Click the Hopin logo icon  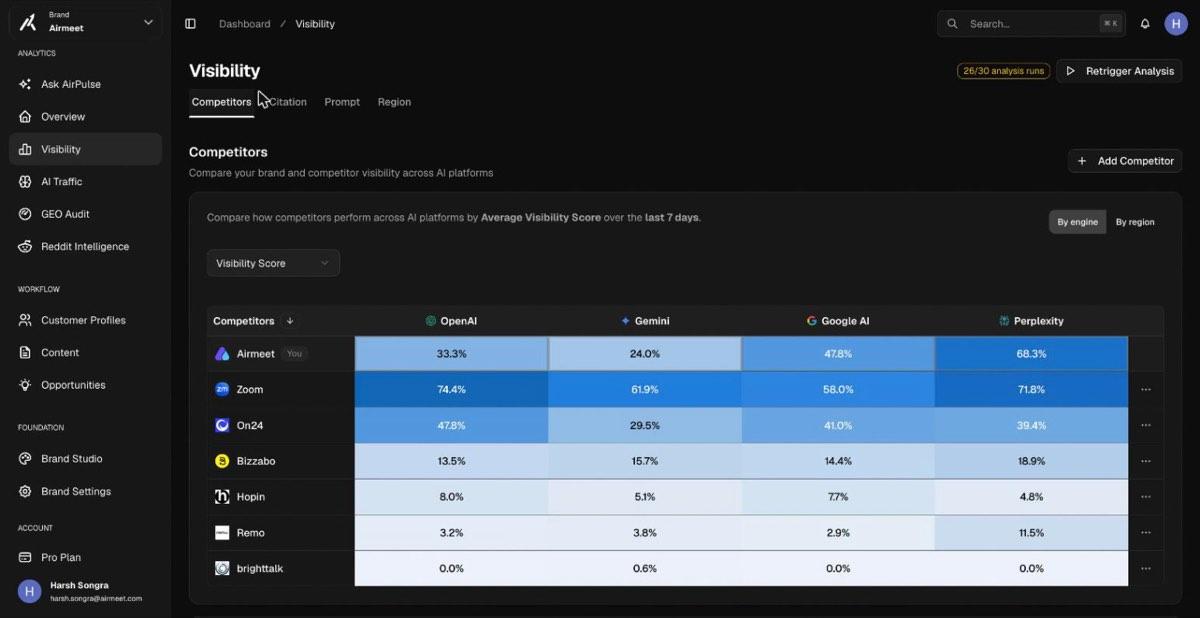(x=222, y=497)
